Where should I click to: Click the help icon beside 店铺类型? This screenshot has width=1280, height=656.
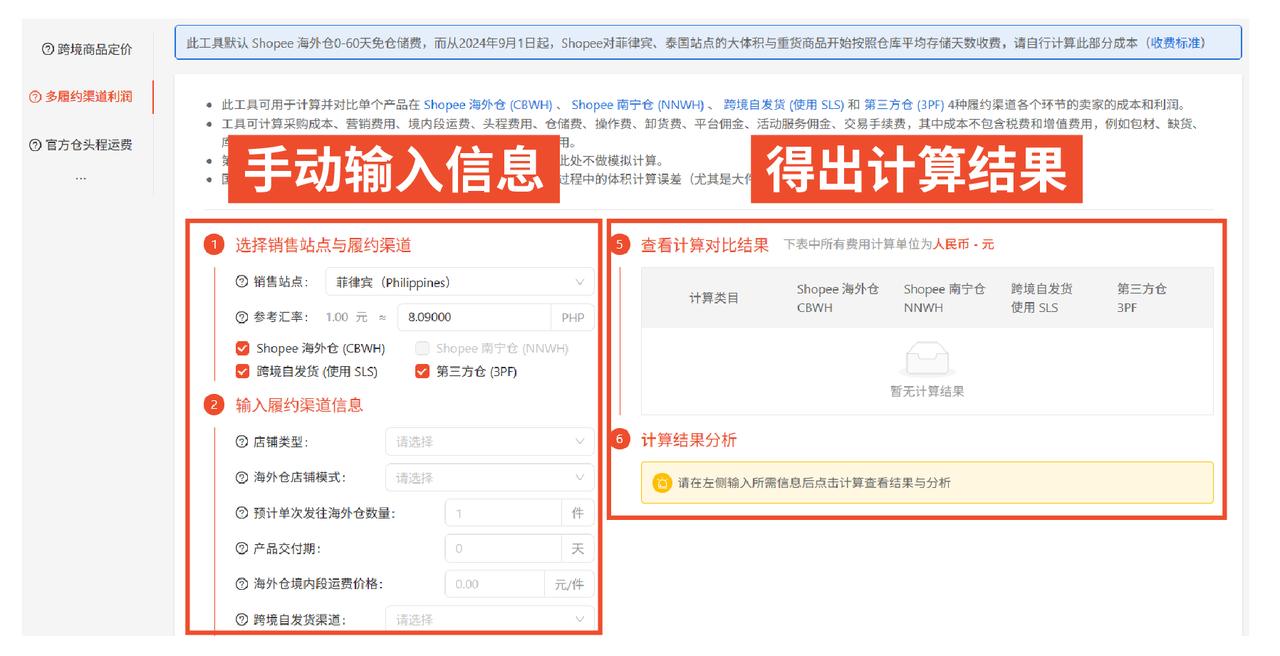(241, 441)
